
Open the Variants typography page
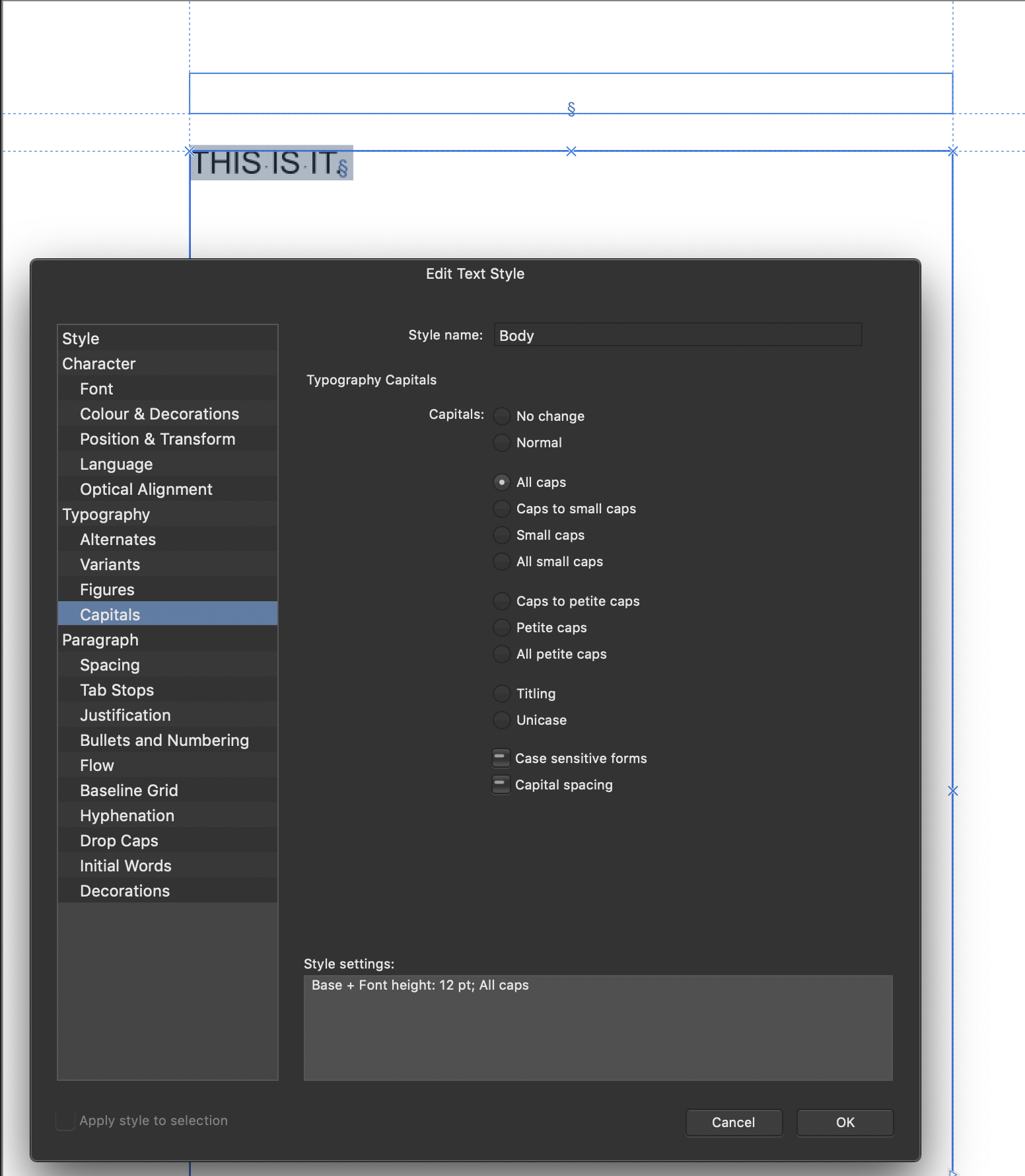pyautogui.click(x=168, y=564)
